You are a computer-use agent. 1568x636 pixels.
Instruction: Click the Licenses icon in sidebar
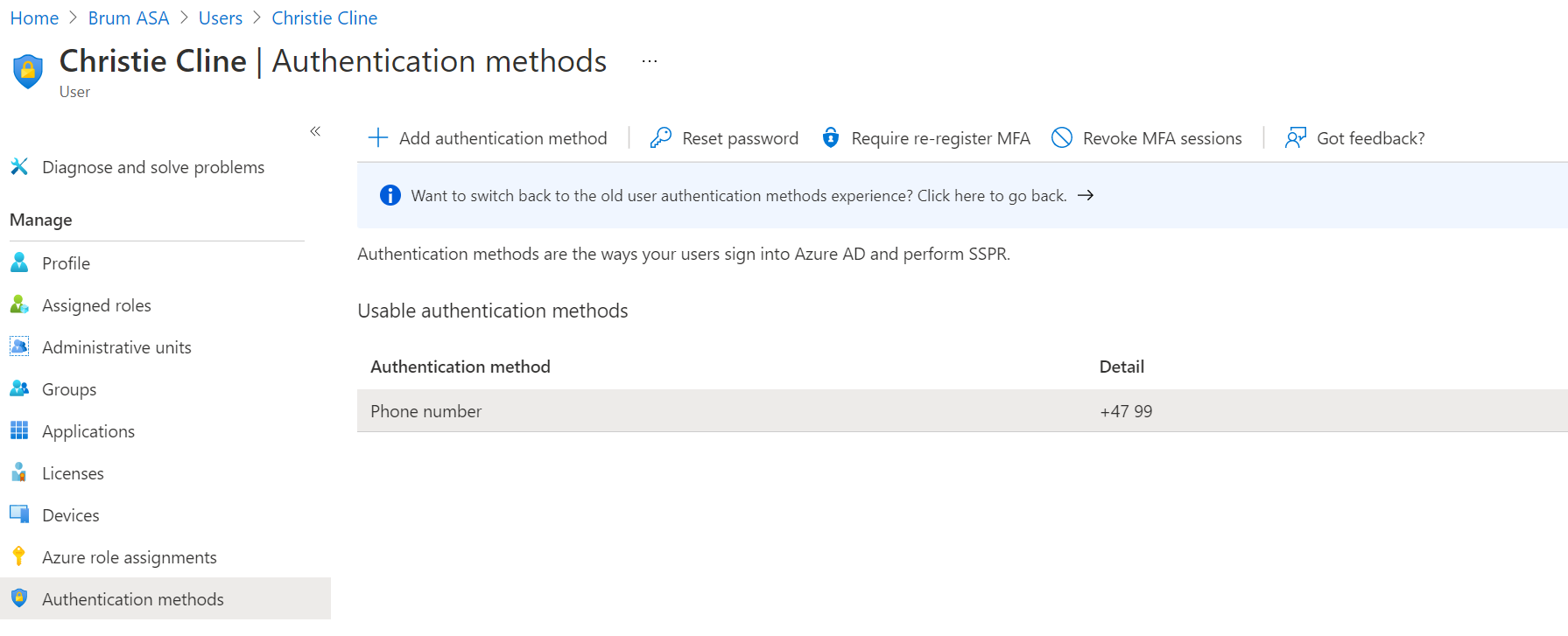[x=19, y=473]
